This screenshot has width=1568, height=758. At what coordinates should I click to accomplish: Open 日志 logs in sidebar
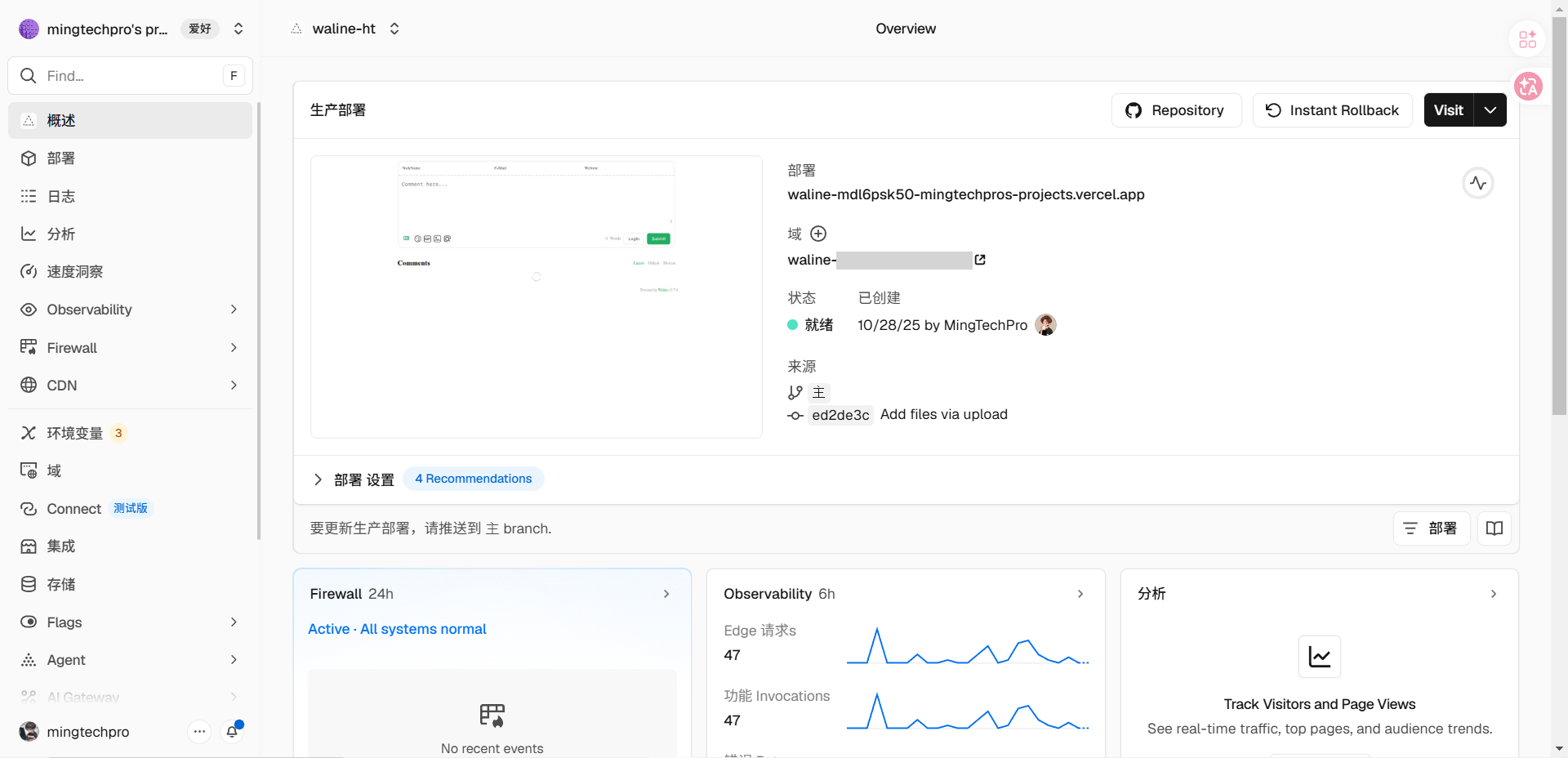pyautogui.click(x=131, y=196)
